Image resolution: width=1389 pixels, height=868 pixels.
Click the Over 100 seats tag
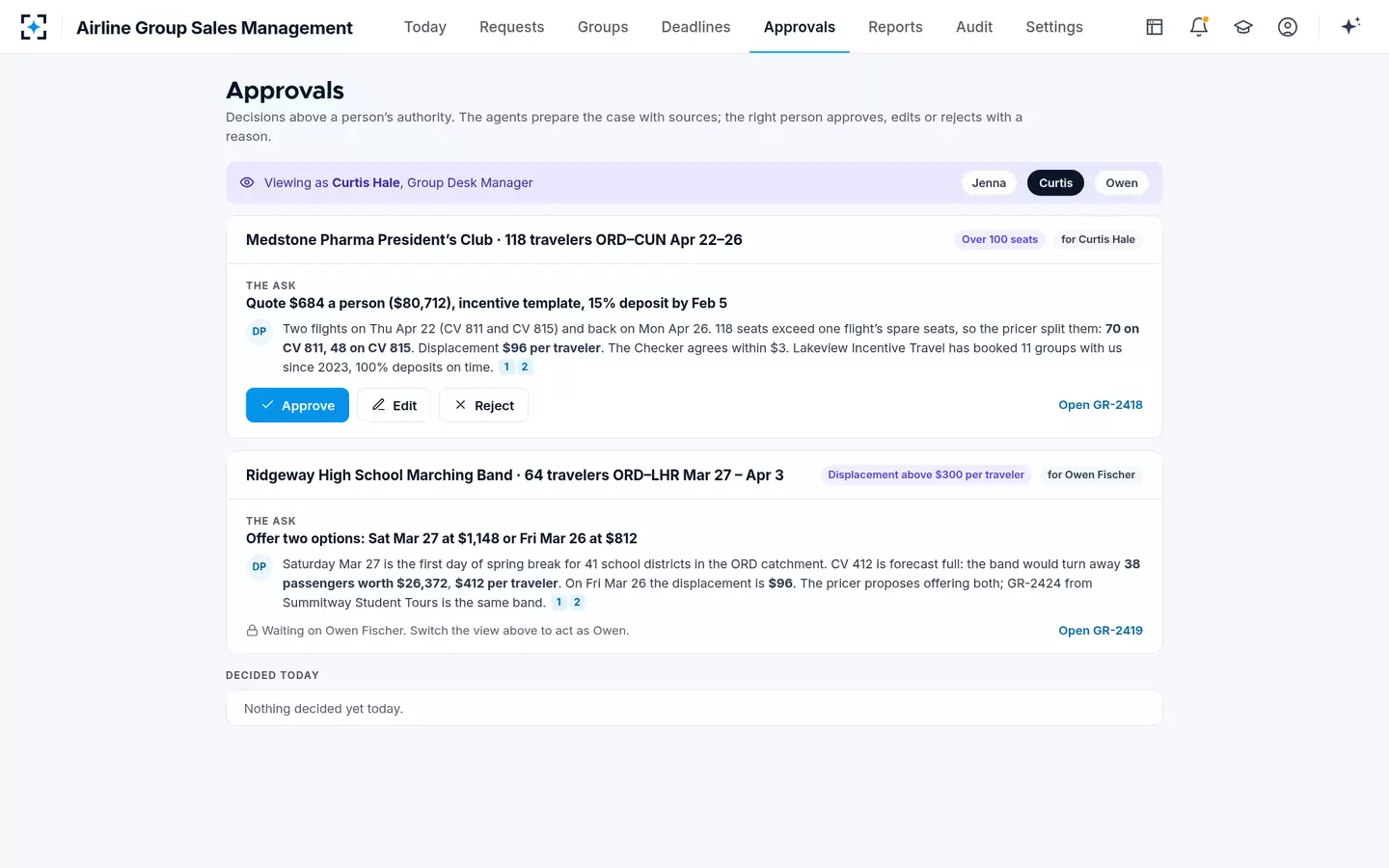[x=999, y=239]
